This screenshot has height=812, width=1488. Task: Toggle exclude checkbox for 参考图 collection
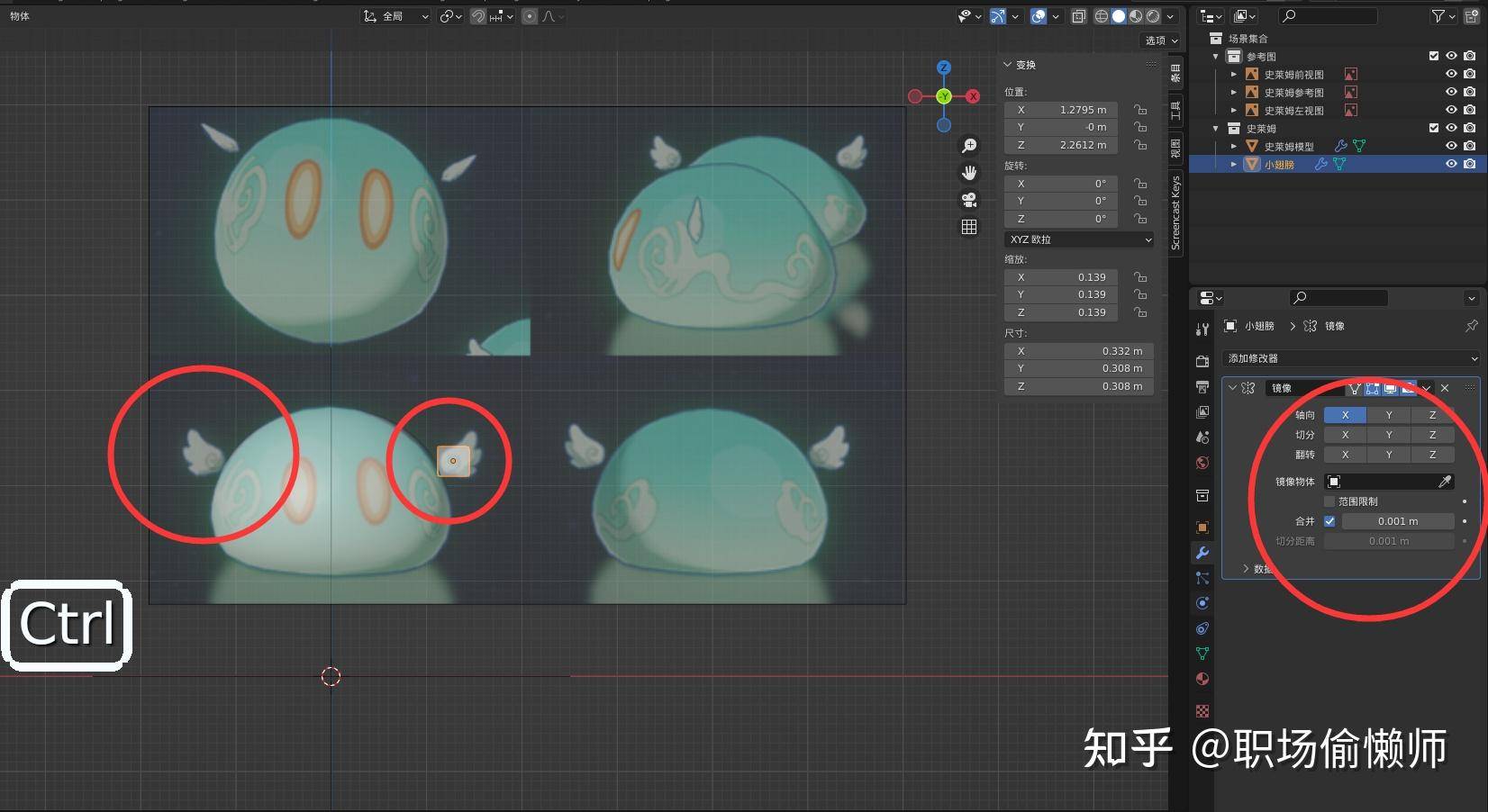(1434, 56)
